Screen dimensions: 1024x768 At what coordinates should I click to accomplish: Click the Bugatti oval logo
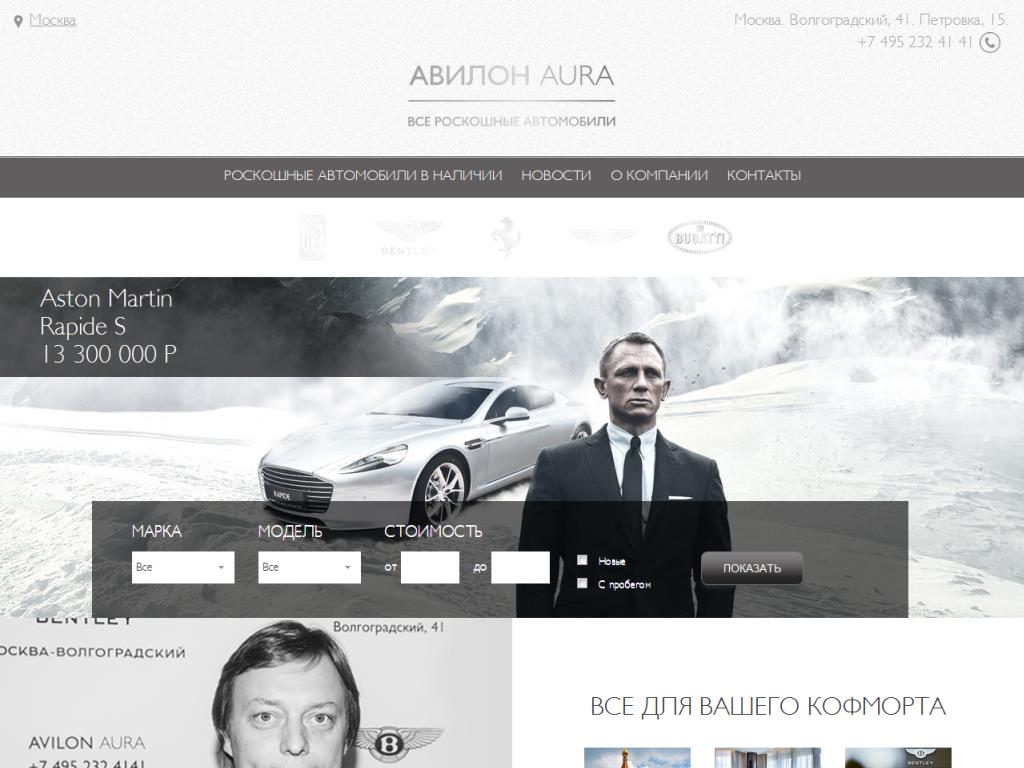(x=699, y=237)
